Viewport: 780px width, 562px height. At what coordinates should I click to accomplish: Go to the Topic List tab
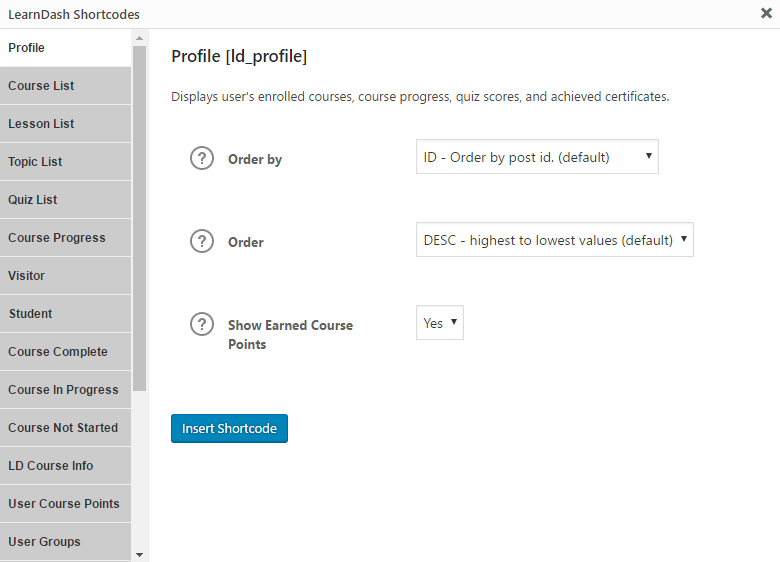coord(65,162)
